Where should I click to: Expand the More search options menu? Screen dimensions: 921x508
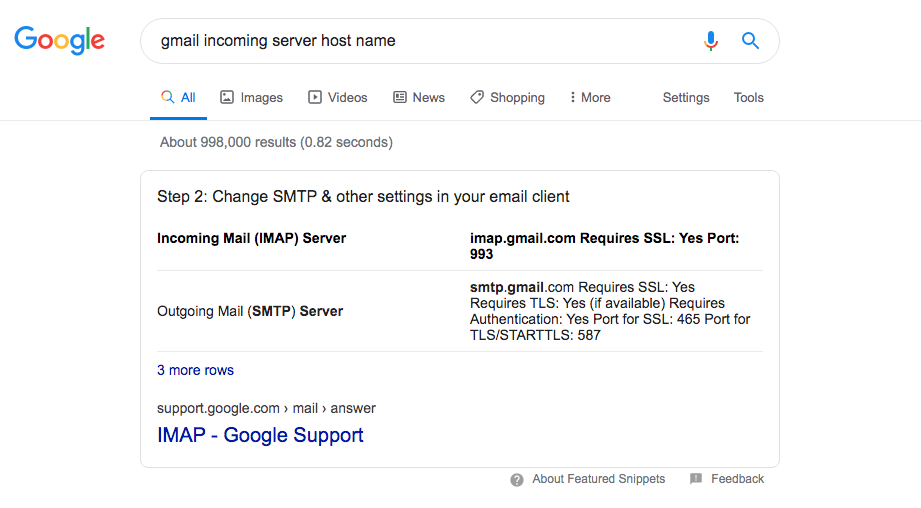coord(590,97)
